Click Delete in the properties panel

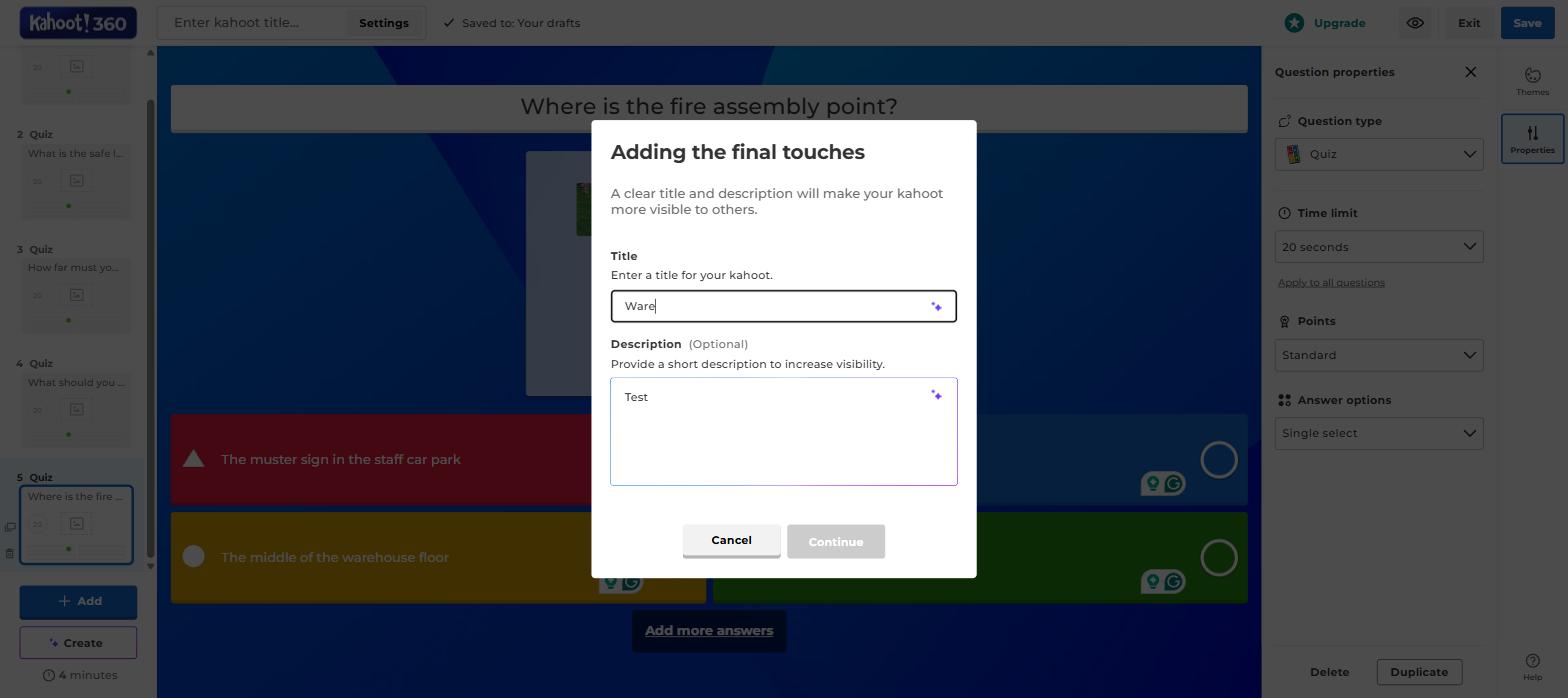pos(1329,672)
